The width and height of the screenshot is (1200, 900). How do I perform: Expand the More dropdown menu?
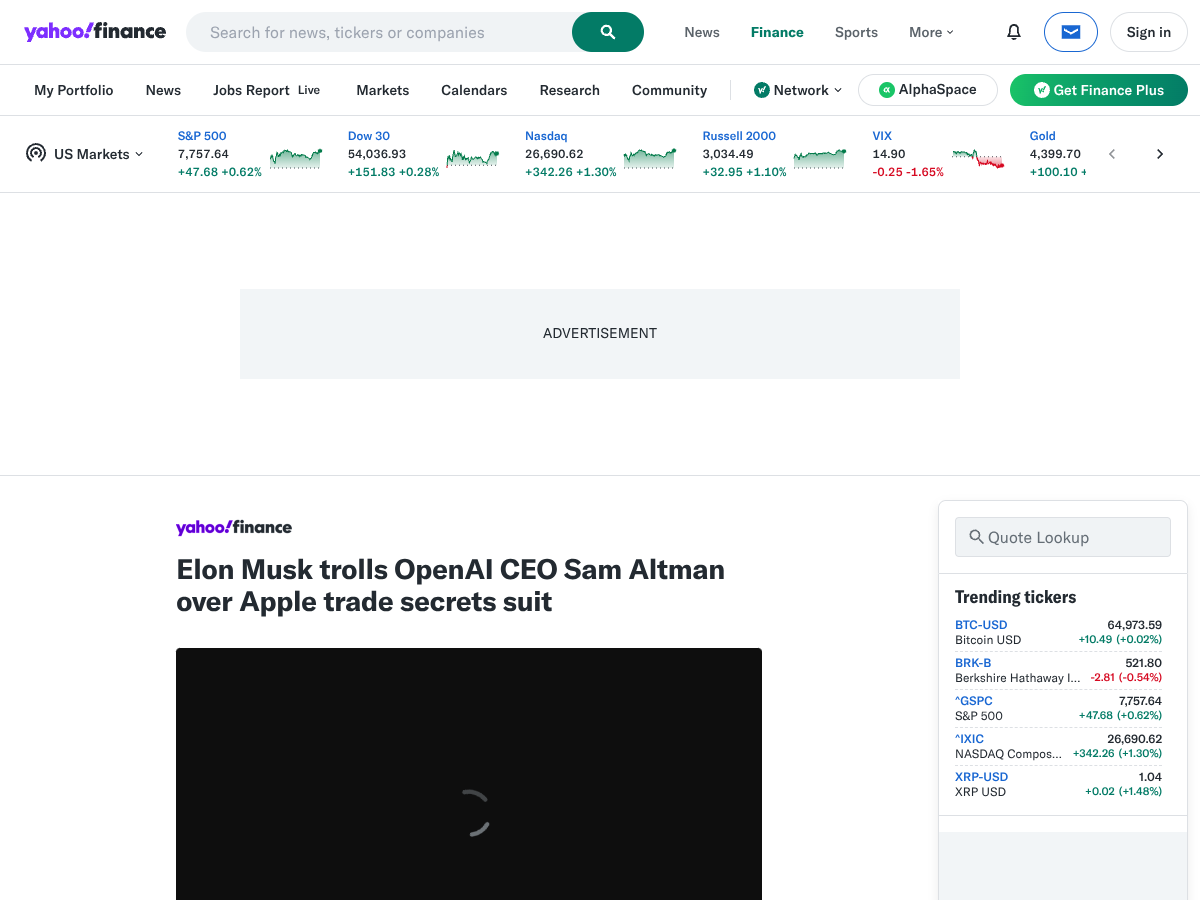[x=931, y=32]
